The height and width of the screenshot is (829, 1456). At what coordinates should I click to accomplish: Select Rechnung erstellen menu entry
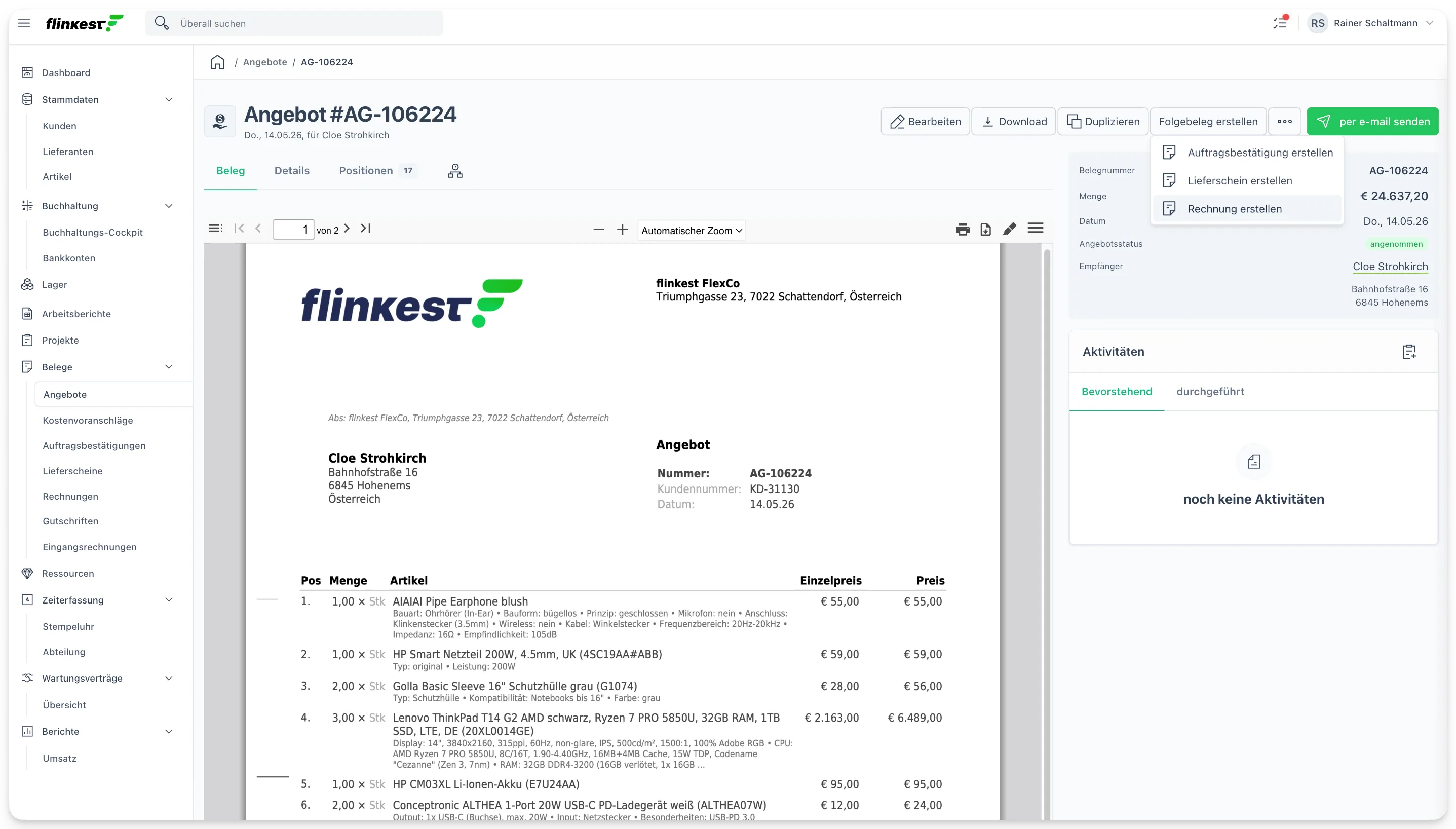click(x=1248, y=209)
